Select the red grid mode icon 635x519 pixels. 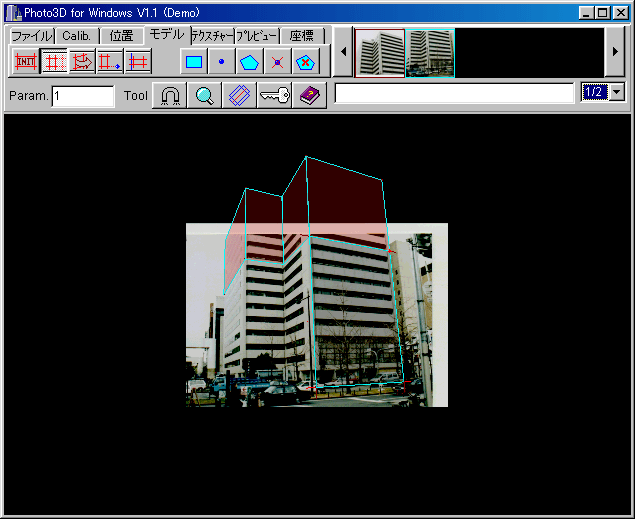tap(54, 61)
